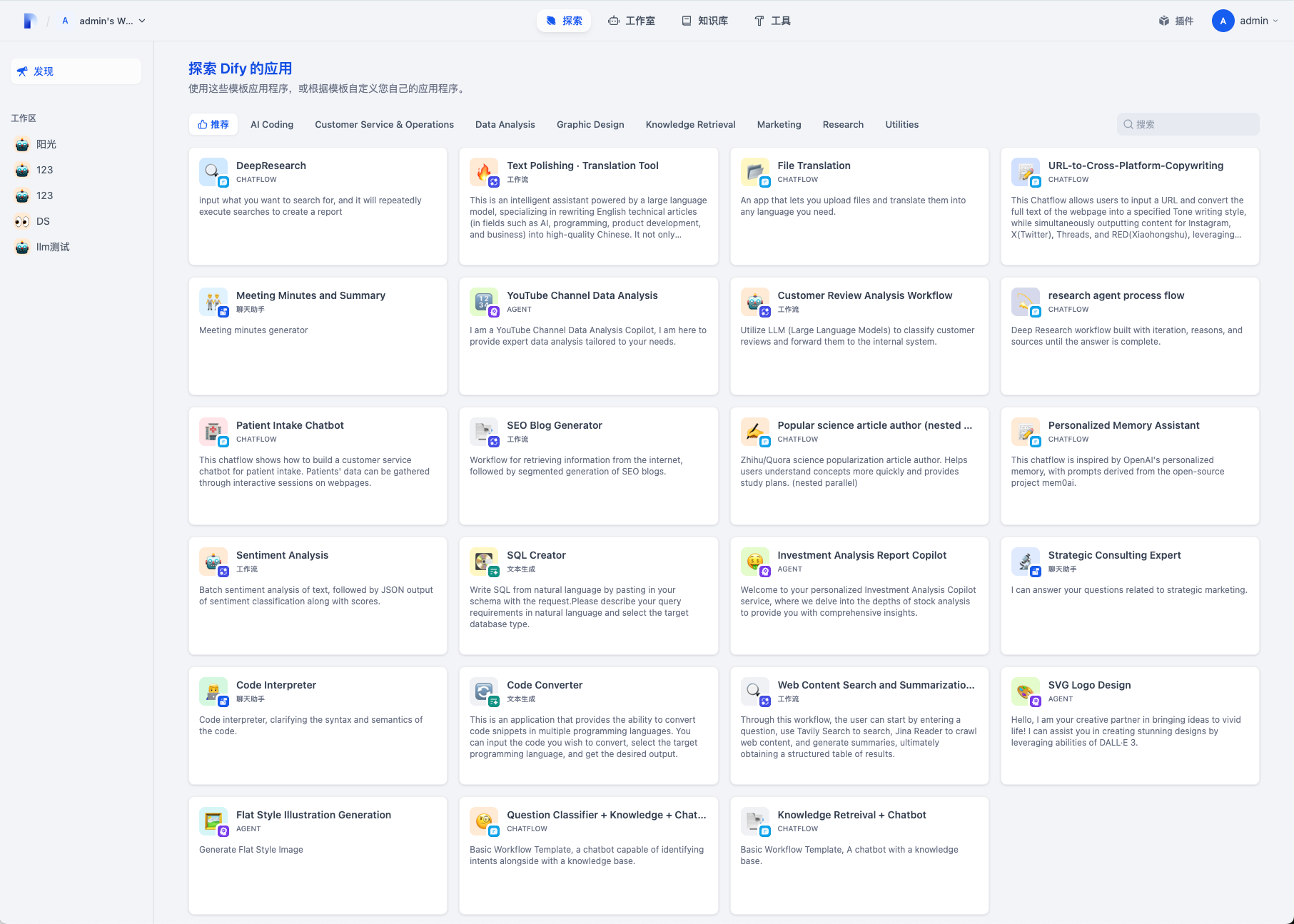Filter templates by AI Coding category
This screenshot has height=924, width=1294.
point(272,124)
